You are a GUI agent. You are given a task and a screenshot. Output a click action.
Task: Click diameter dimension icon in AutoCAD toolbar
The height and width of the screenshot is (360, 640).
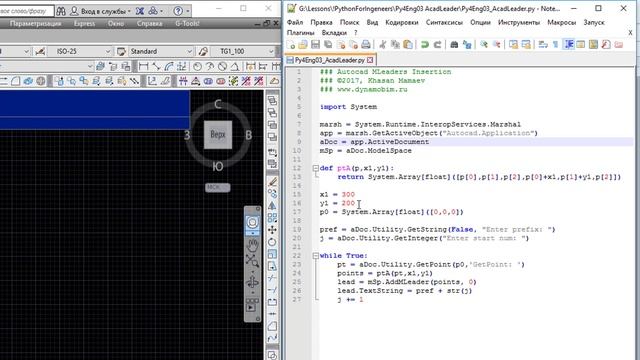coord(222,66)
